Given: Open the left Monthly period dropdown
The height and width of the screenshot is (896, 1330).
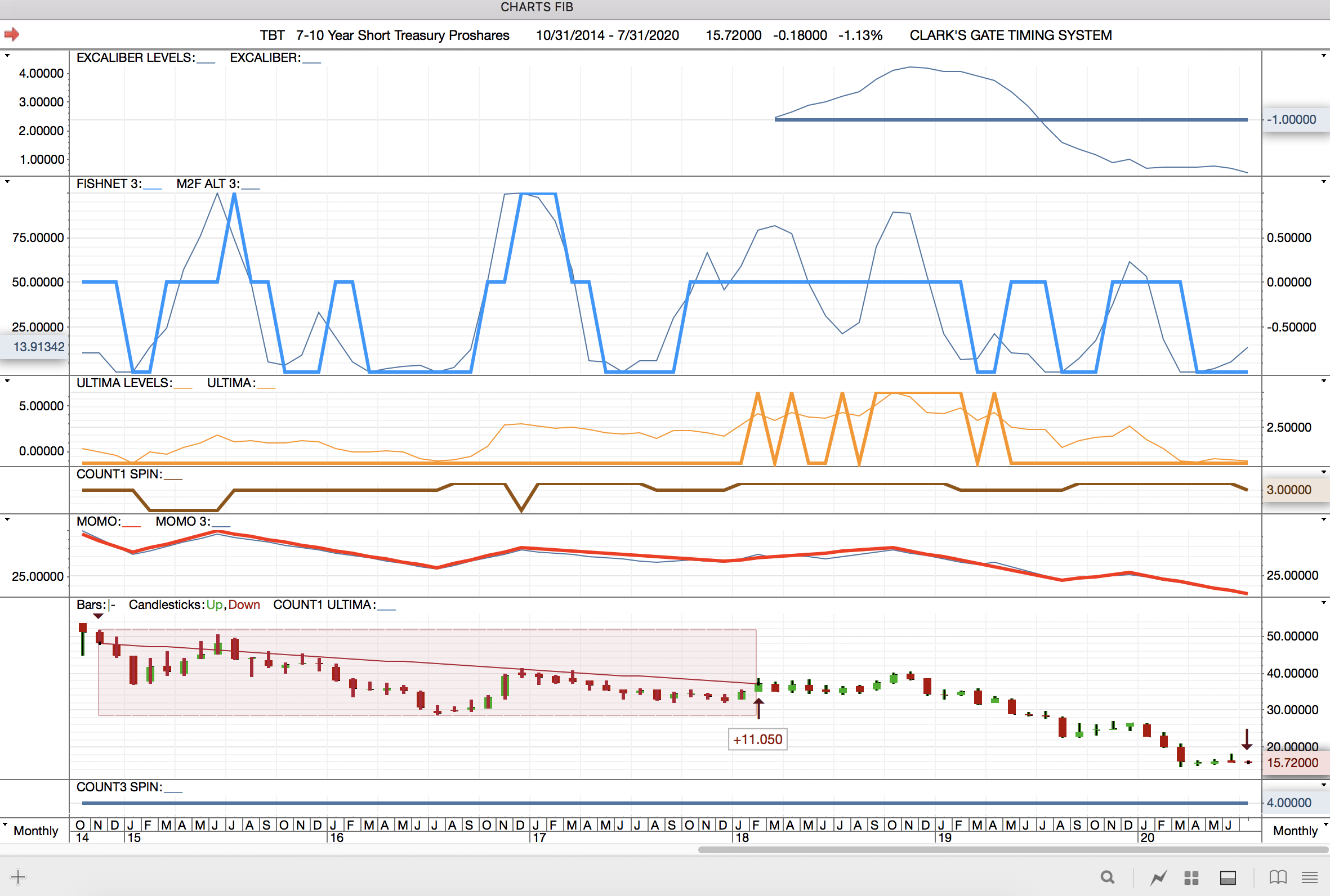Looking at the screenshot, I should pyautogui.click(x=34, y=830).
